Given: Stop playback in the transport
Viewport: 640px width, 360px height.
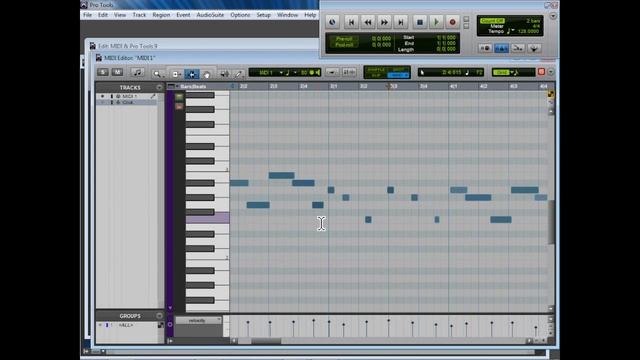Looking at the screenshot, I should tap(420, 22).
